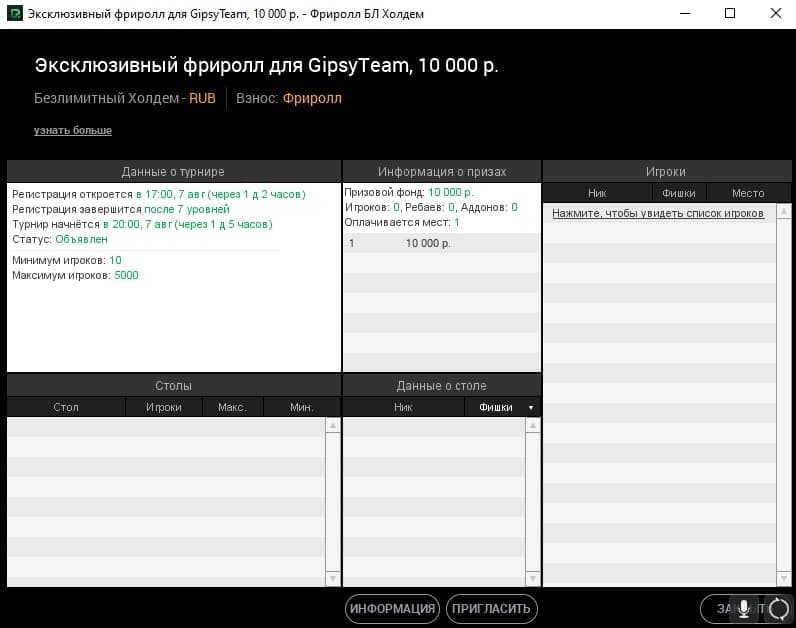Open the sort dropdown arrow next to Фишки

tap(531, 408)
